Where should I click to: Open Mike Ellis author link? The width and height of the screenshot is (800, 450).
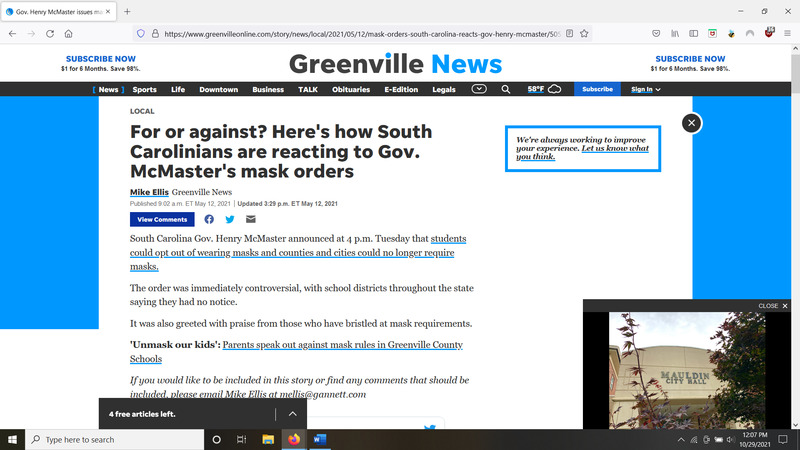click(x=148, y=192)
